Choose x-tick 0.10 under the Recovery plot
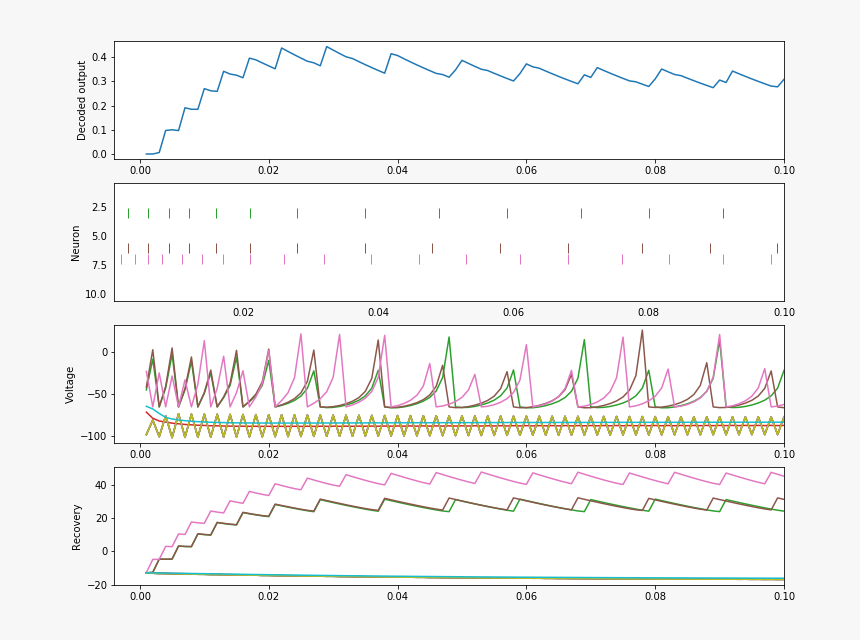The width and height of the screenshot is (860, 640). pos(784,597)
